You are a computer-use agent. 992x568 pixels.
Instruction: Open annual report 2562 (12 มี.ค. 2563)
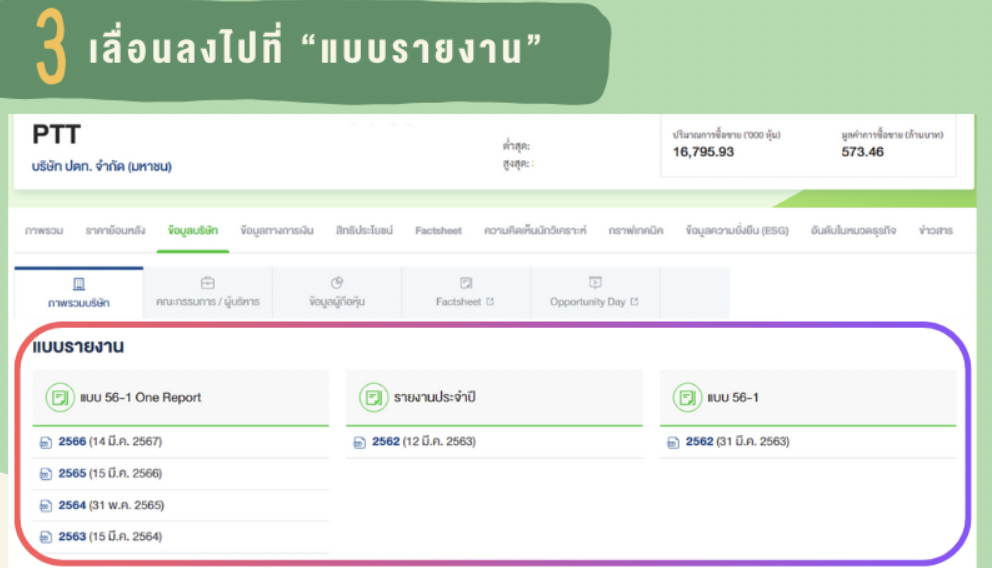coord(424,441)
